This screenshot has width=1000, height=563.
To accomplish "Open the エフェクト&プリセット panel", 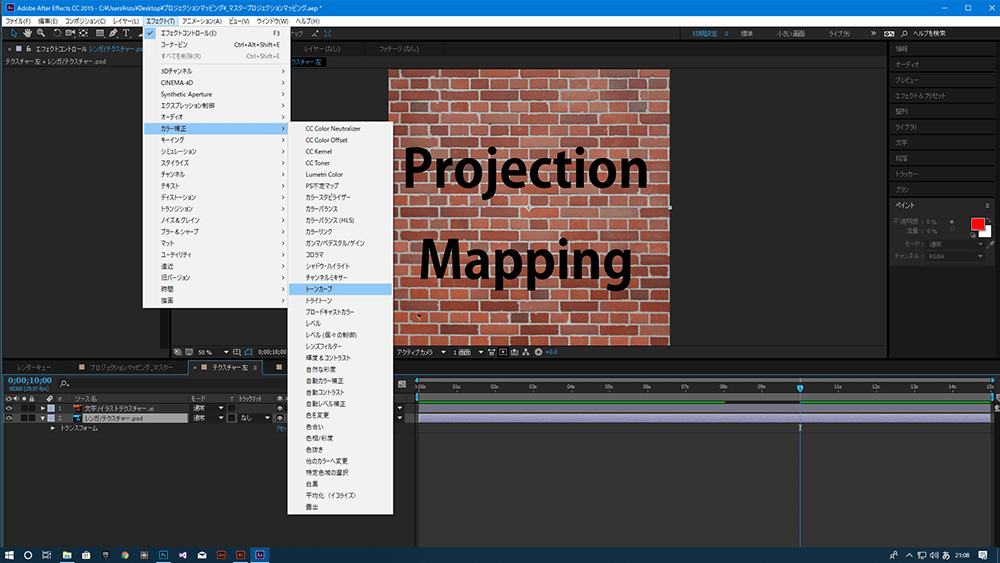I will [x=920, y=96].
